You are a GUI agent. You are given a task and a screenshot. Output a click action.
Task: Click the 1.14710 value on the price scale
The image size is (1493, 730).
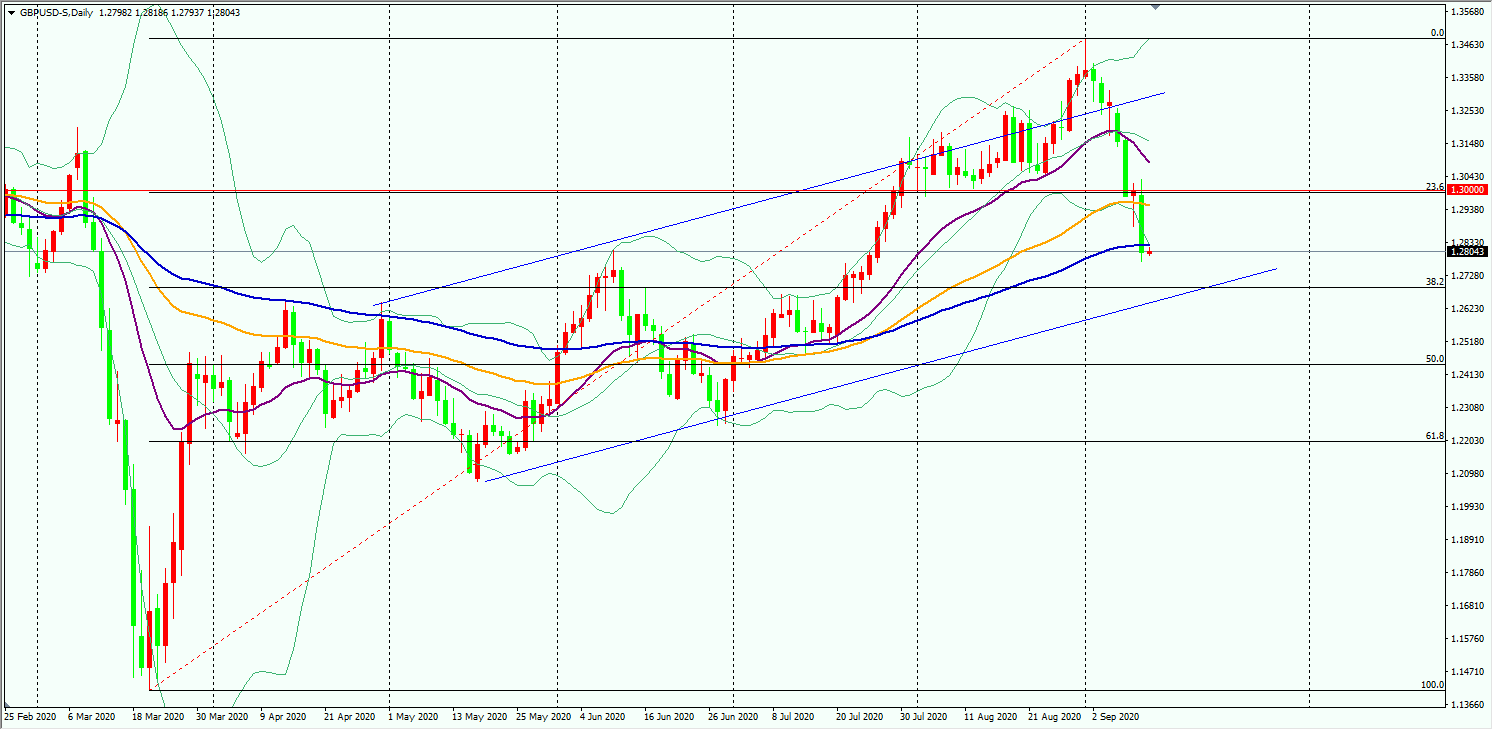(x=1466, y=672)
